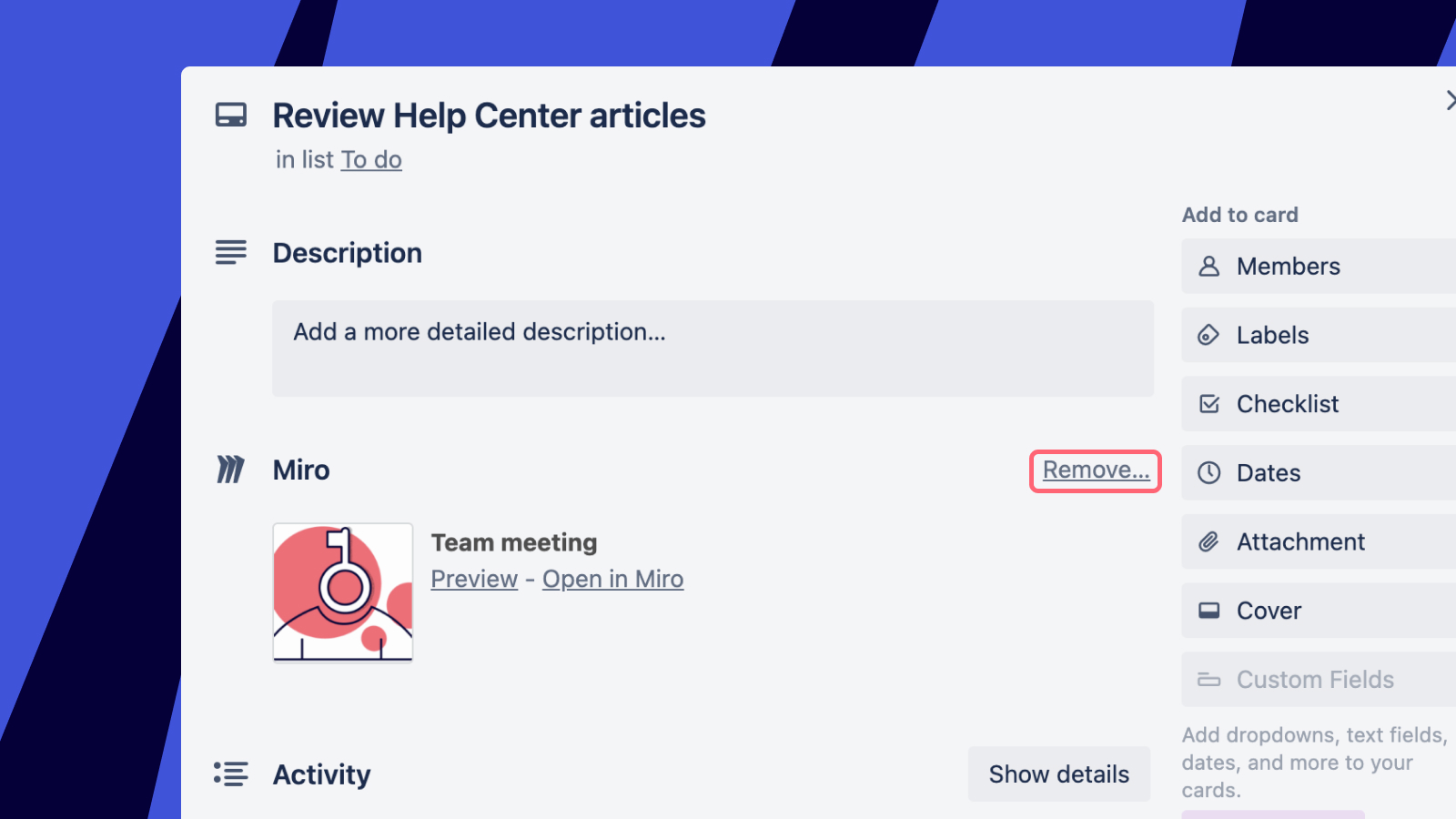Viewport: 1456px width, 819px height.
Task: Click the Labels tag icon
Action: [1208, 336]
